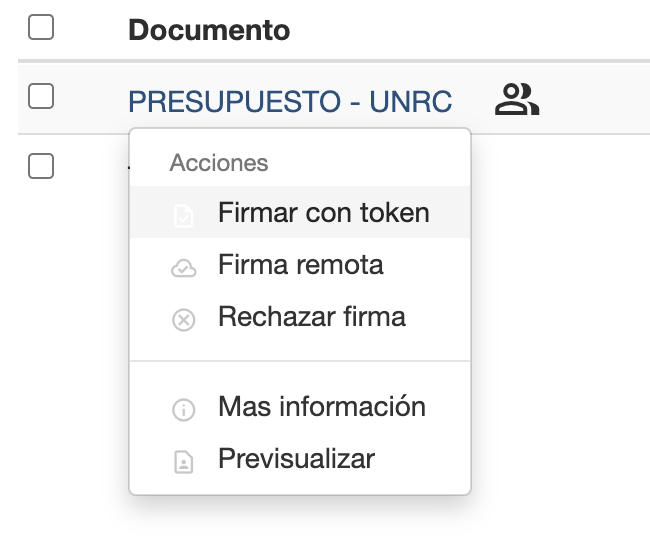The height and width of the screenshot is (537, 650).
Task: Pick Rechazar firma in the actions menu
Action: pyautogui.click(x=311, y=318)
